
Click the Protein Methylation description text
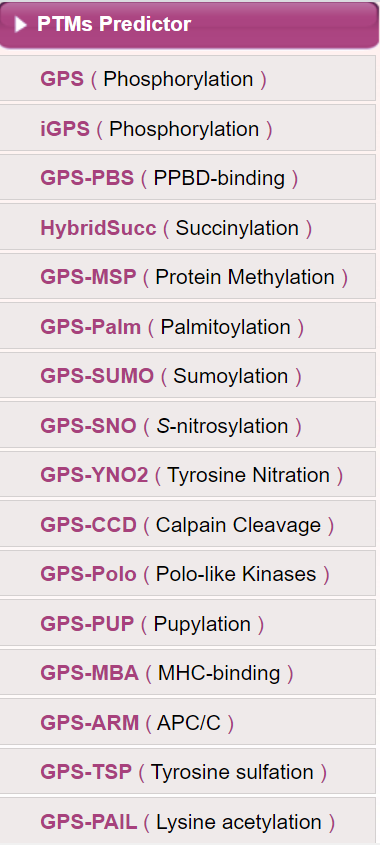click(x=245, y=277)
